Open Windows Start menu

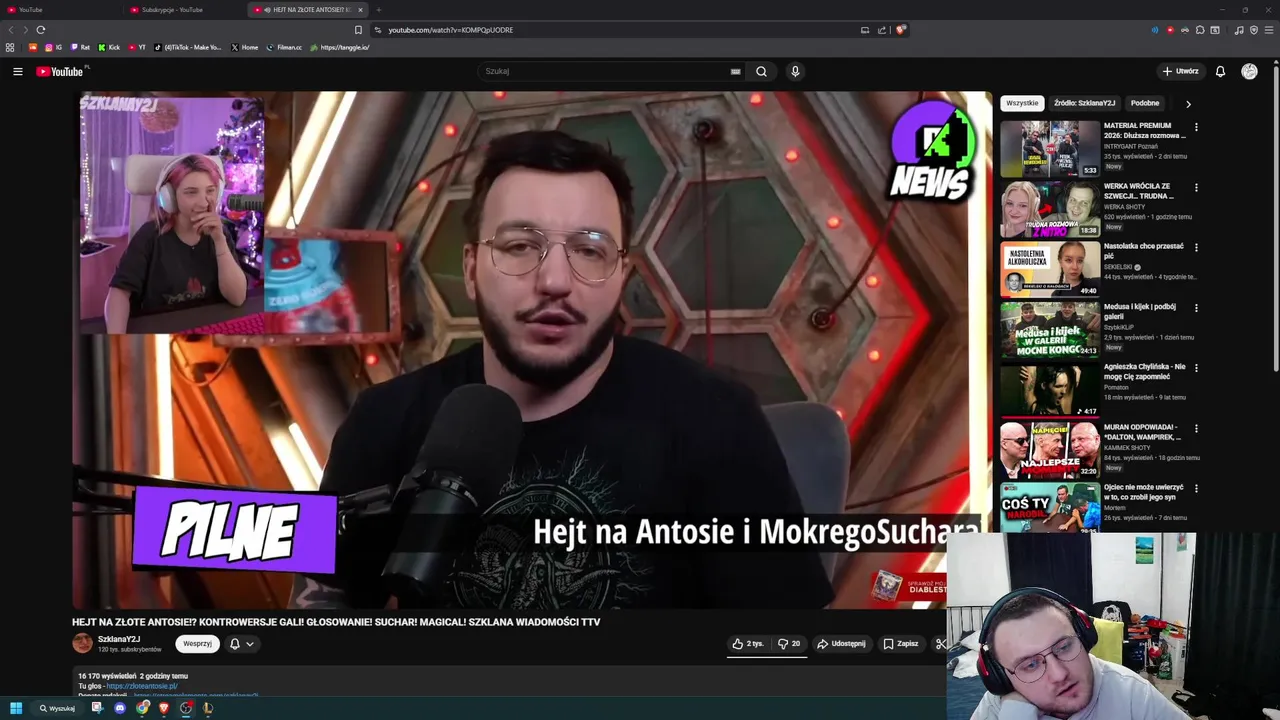(16, 708)
